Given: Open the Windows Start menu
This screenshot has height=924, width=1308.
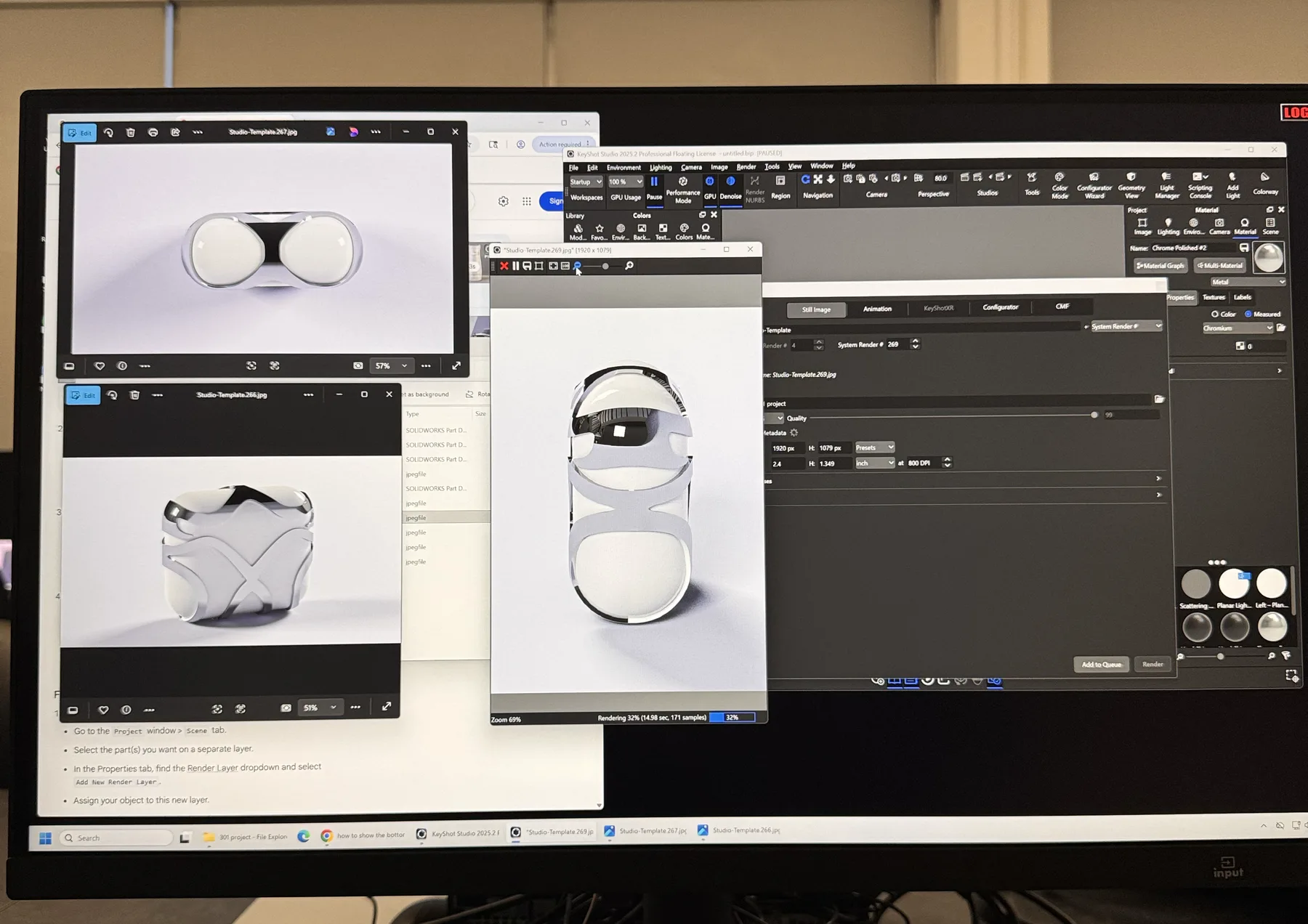Looking at the screenshot, I should point(45,838).
